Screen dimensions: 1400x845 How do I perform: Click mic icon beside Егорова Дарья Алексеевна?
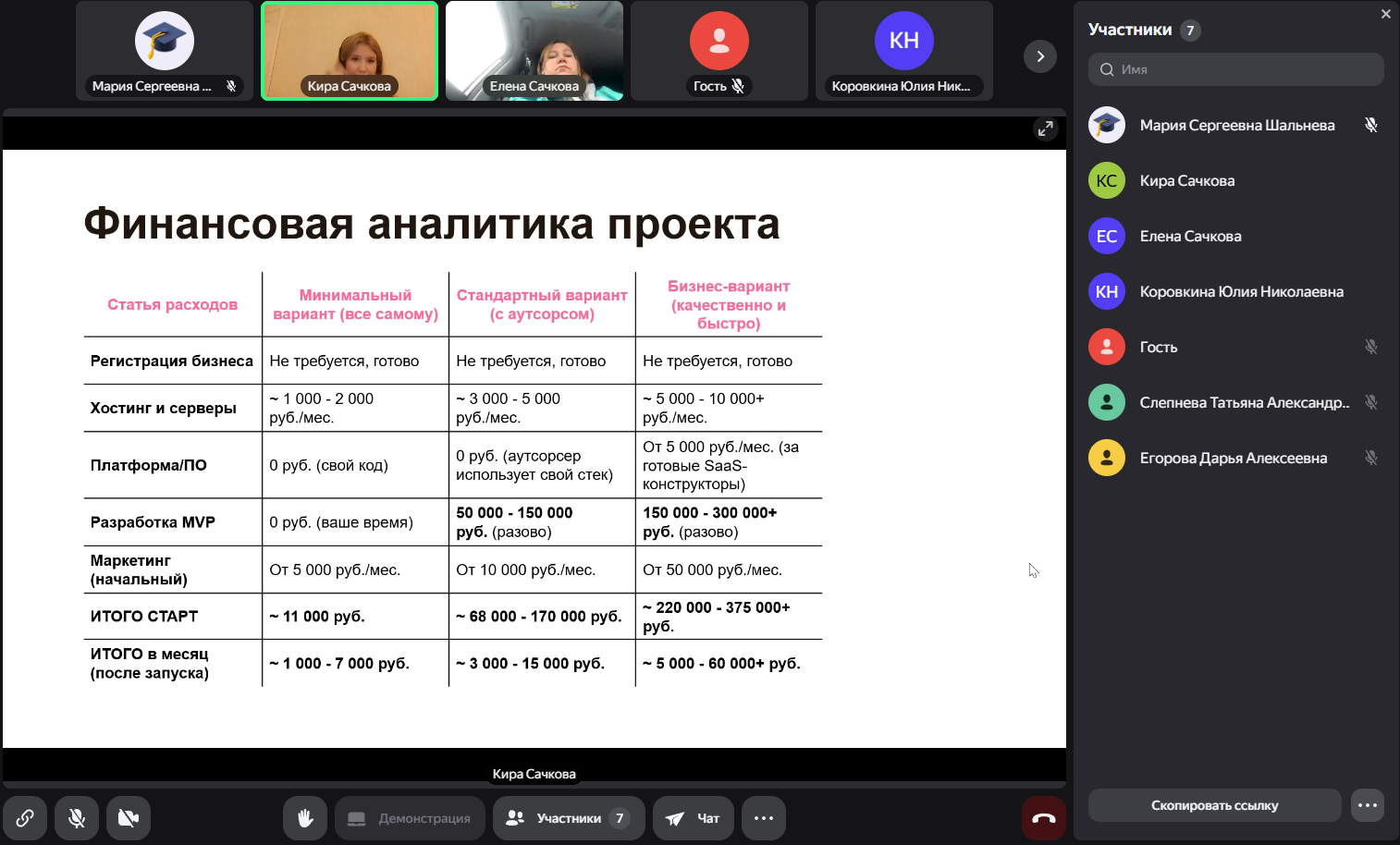point(1371,458)
